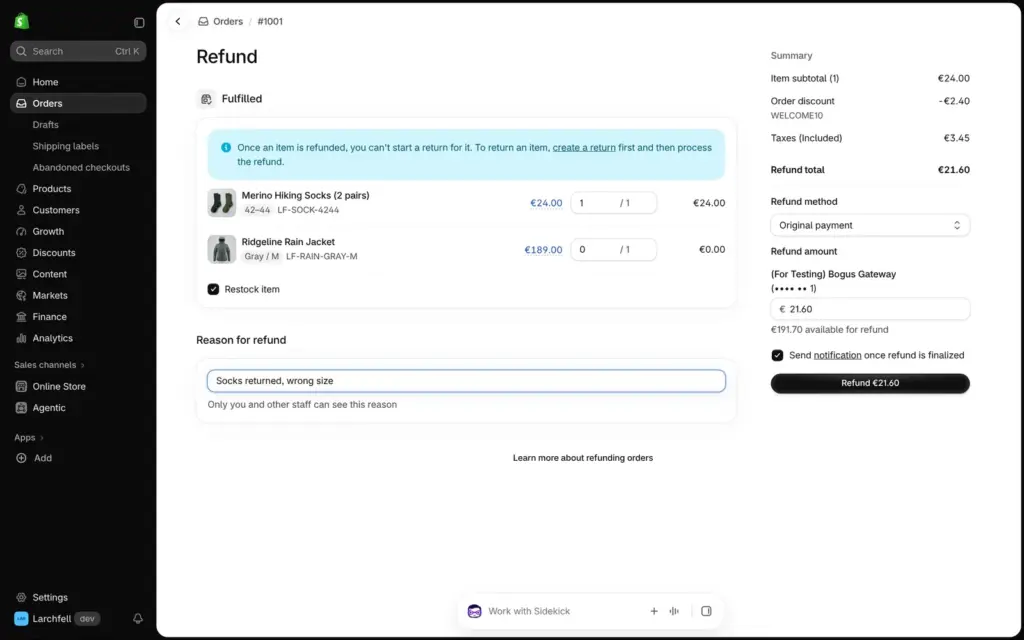The width and height of the screenshot is (1024, 640).
Task: Click the Ridgeline Rain Jacket quantity field
Action: [x=613, y=249]
